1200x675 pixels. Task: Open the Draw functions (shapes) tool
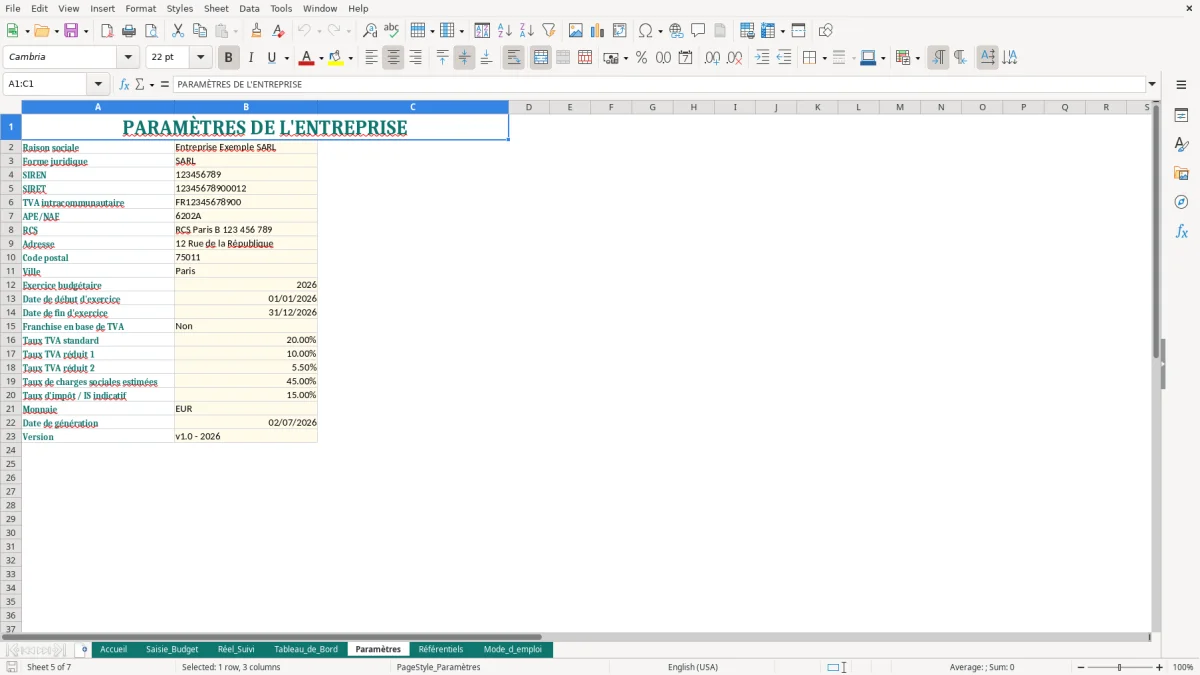(x=826, y=31)
